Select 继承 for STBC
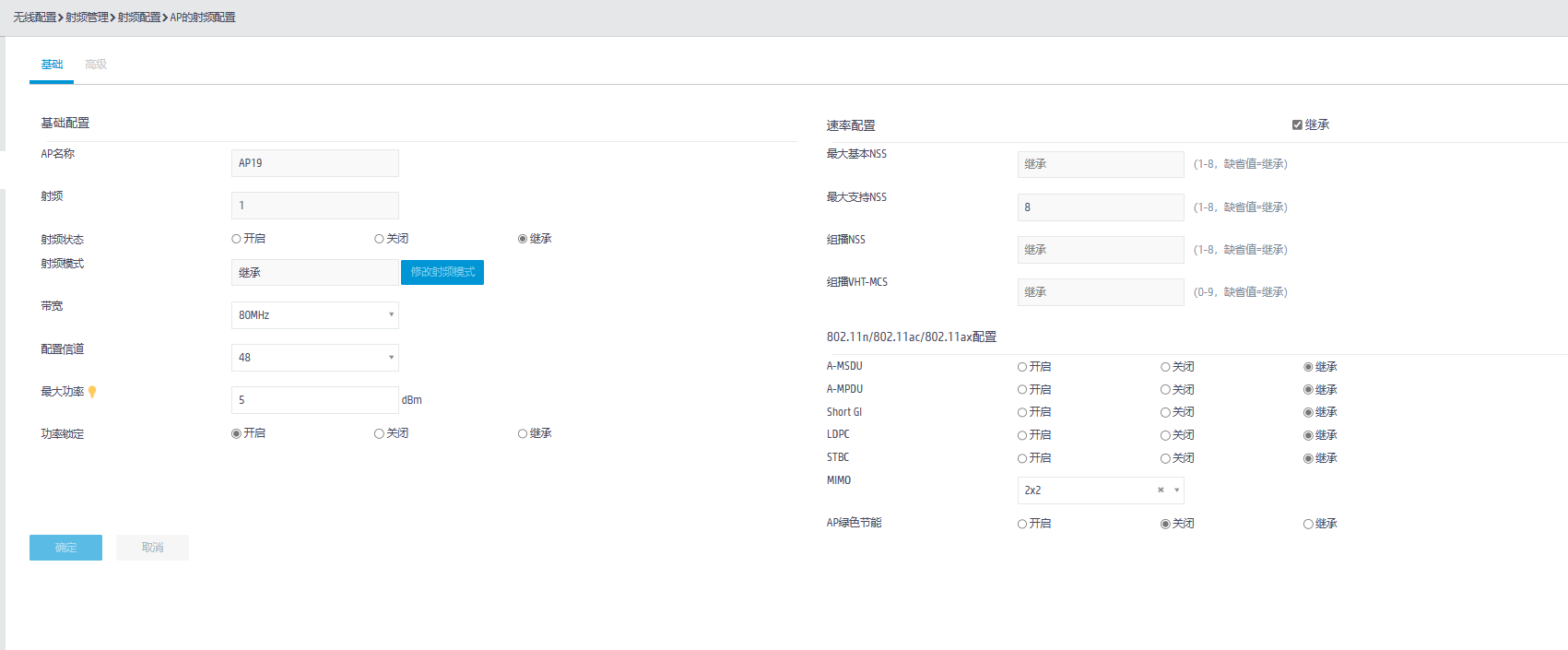 1308,458
